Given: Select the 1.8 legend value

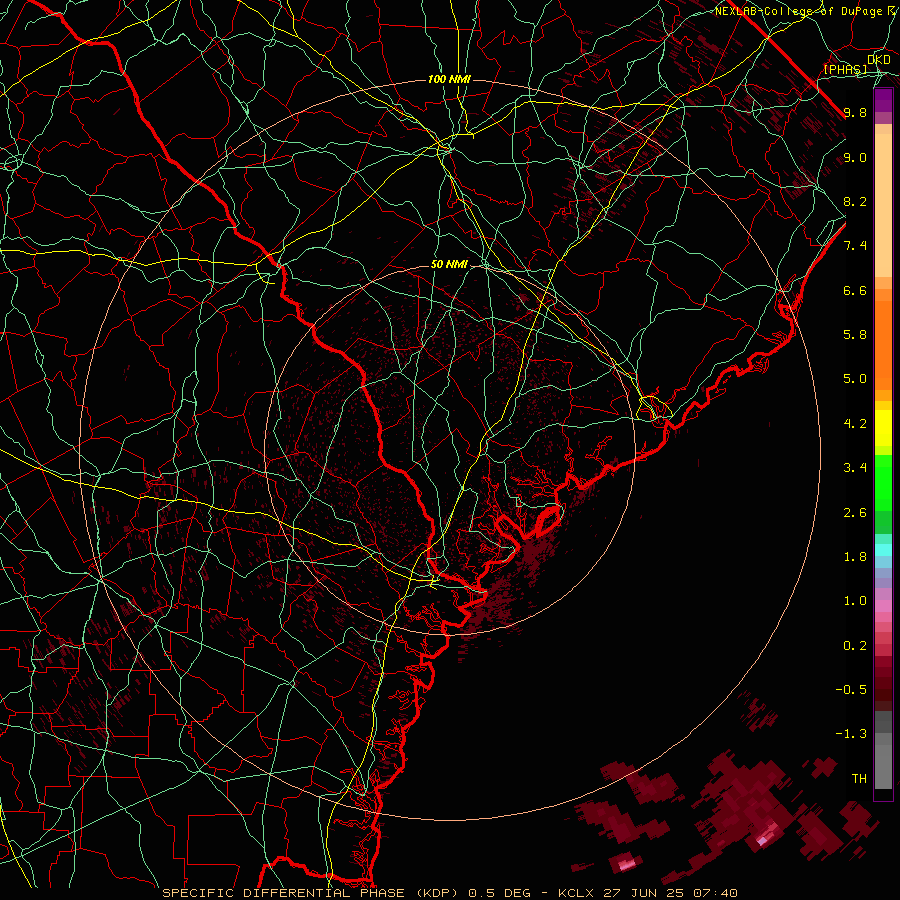Looking at the screenshot, I should (x=855, y=557).
